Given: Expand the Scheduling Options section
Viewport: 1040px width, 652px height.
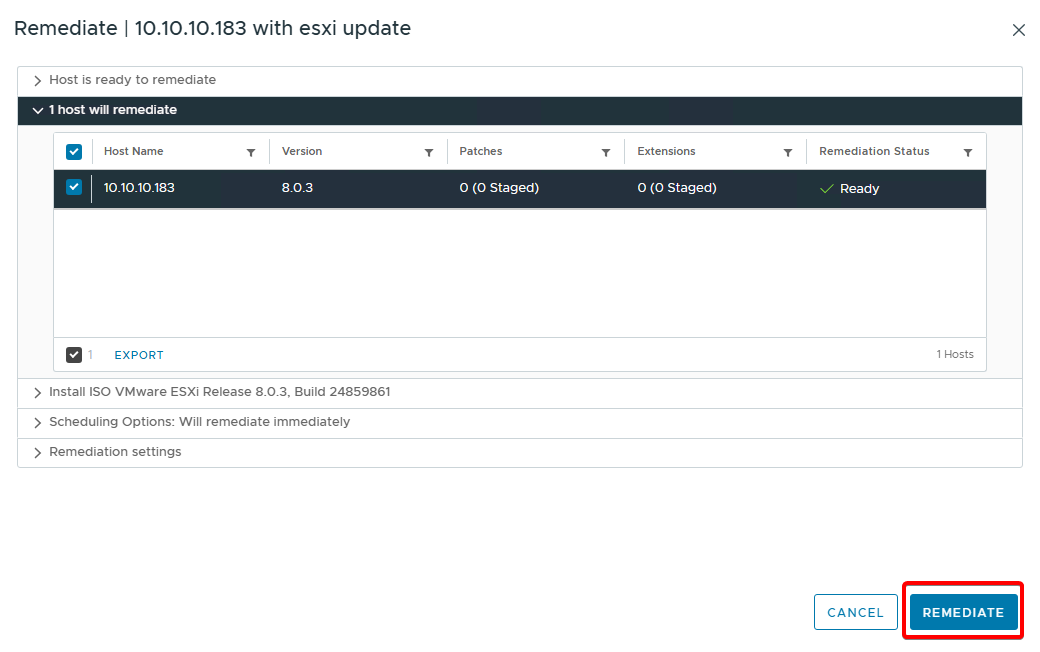Looking at the screenshot, I should [38, 423].
